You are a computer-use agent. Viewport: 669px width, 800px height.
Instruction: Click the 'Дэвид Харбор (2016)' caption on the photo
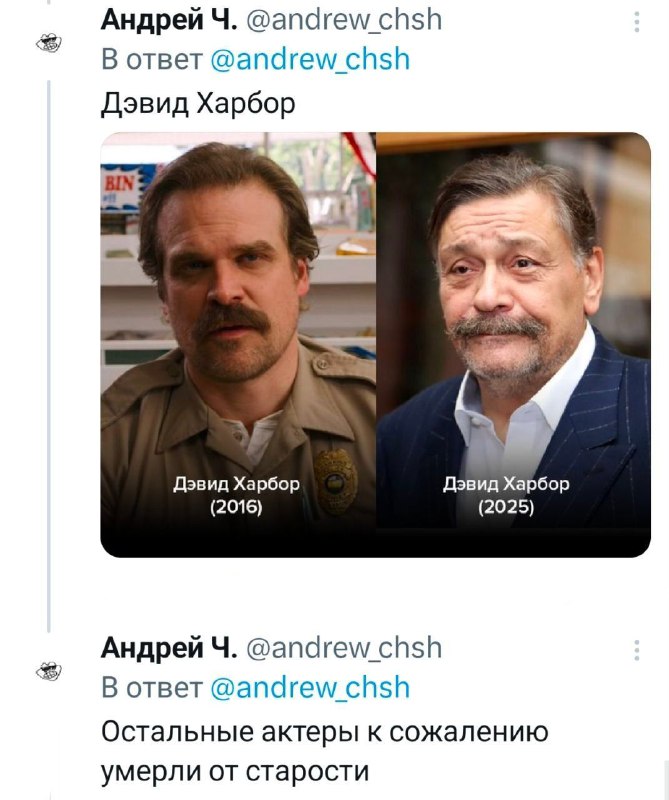236,495
